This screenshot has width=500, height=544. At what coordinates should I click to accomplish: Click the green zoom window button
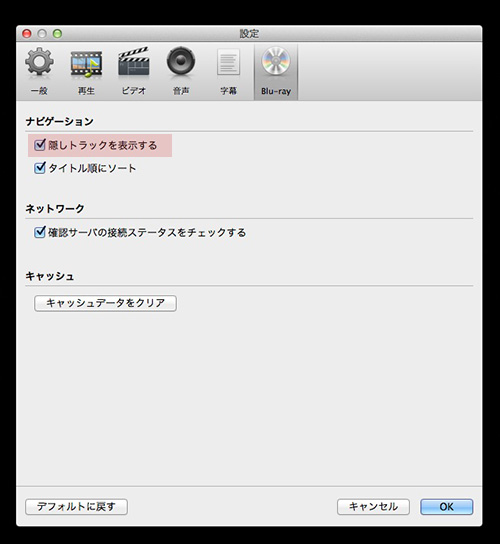[57, 34]
